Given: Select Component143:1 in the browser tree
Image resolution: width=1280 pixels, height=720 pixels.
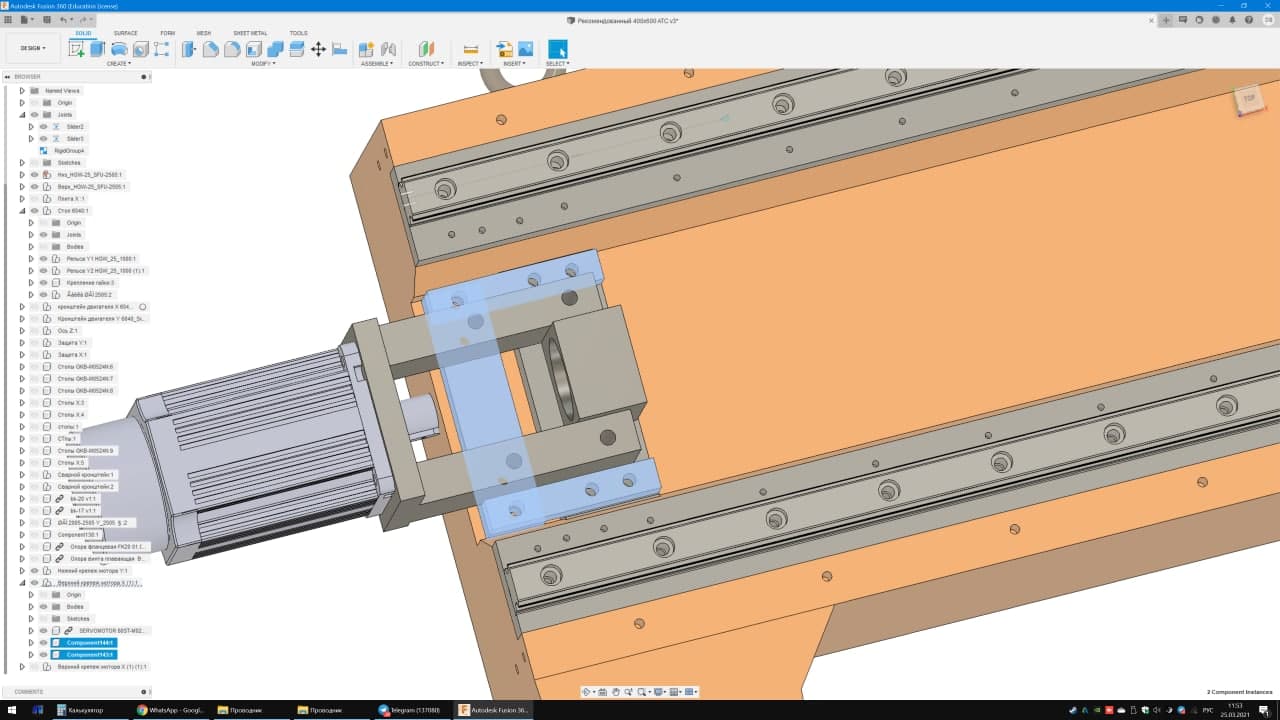Looking at the screenshot, I should [90, 655].
